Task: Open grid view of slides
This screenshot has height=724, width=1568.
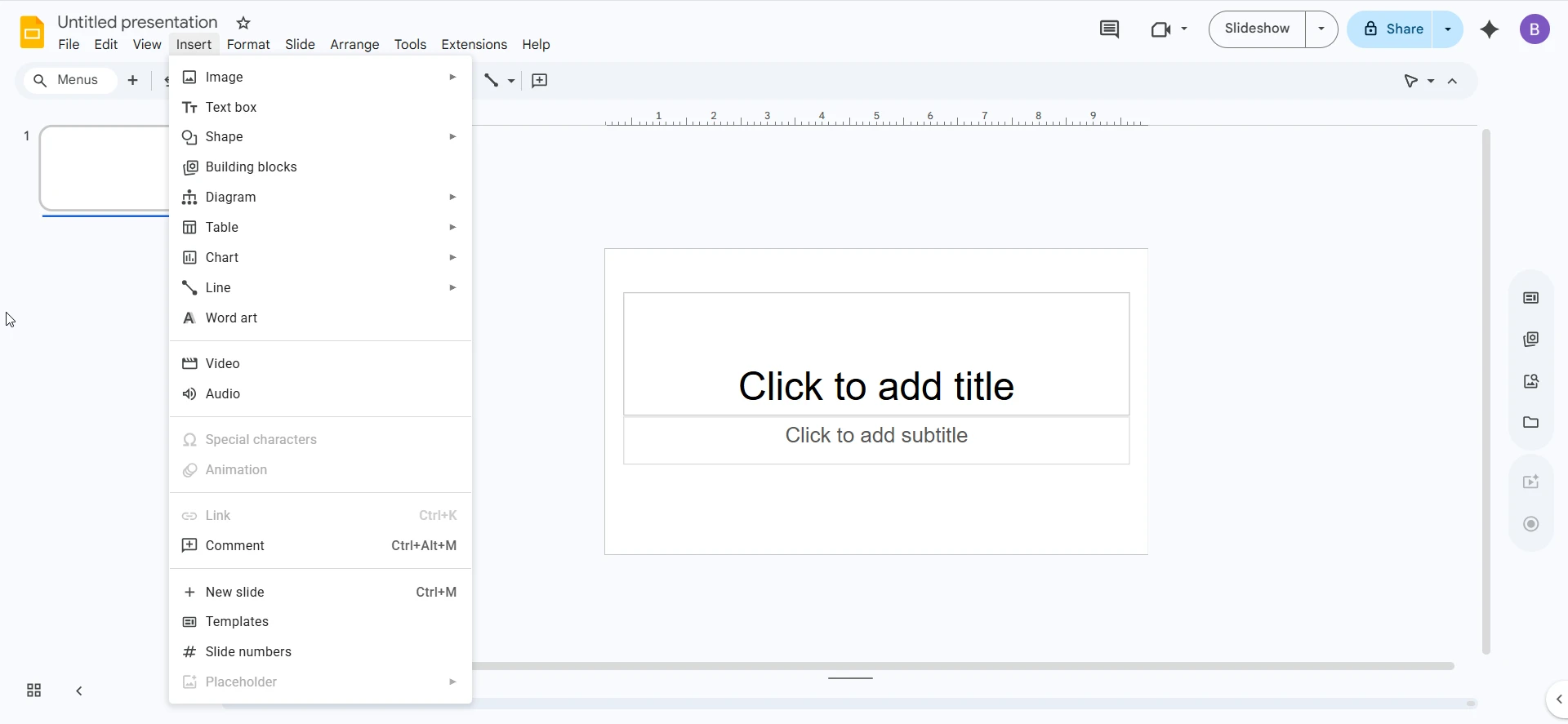Action: [x=33, y=691]
